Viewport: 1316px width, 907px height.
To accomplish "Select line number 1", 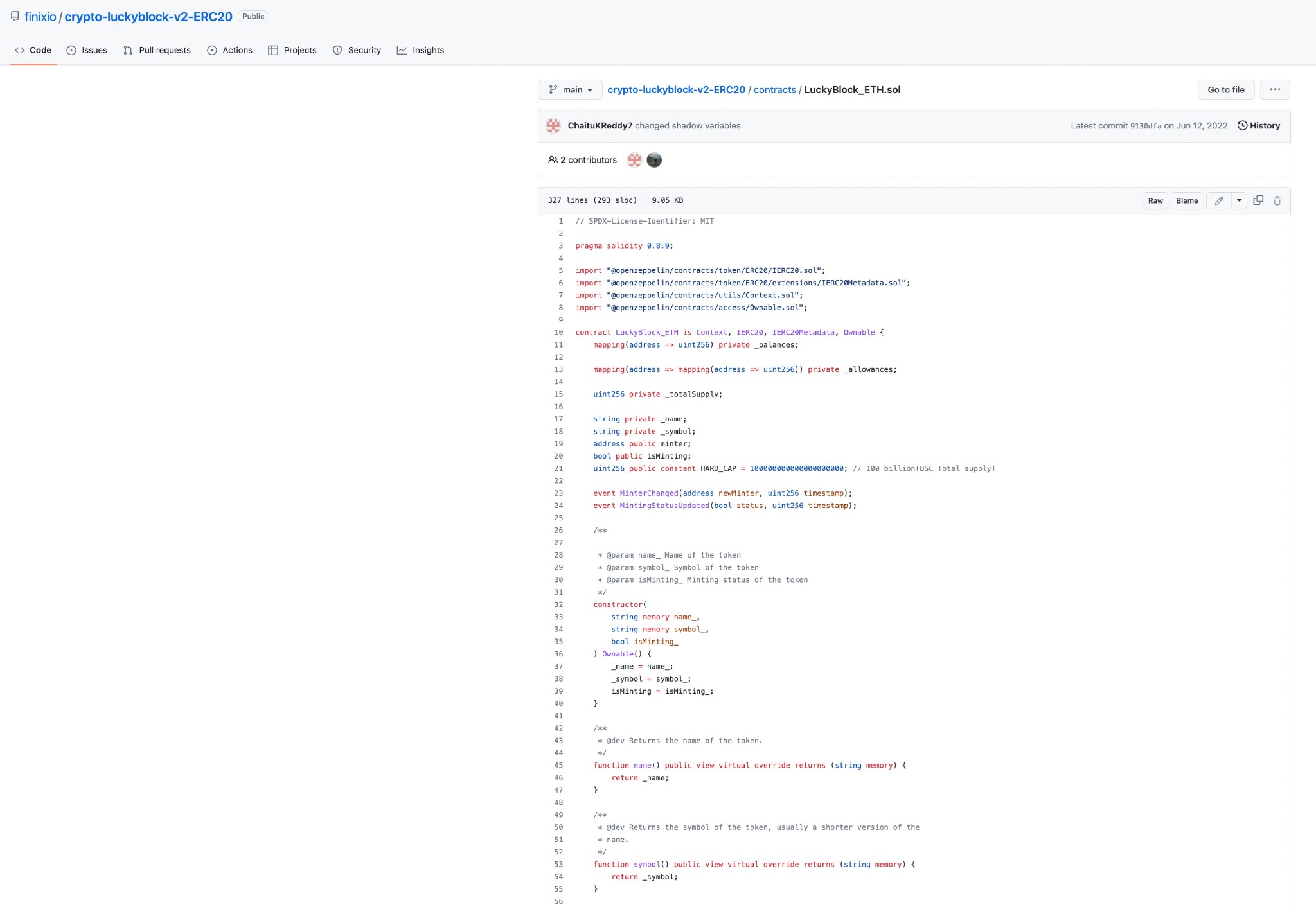I will (560, 221).
